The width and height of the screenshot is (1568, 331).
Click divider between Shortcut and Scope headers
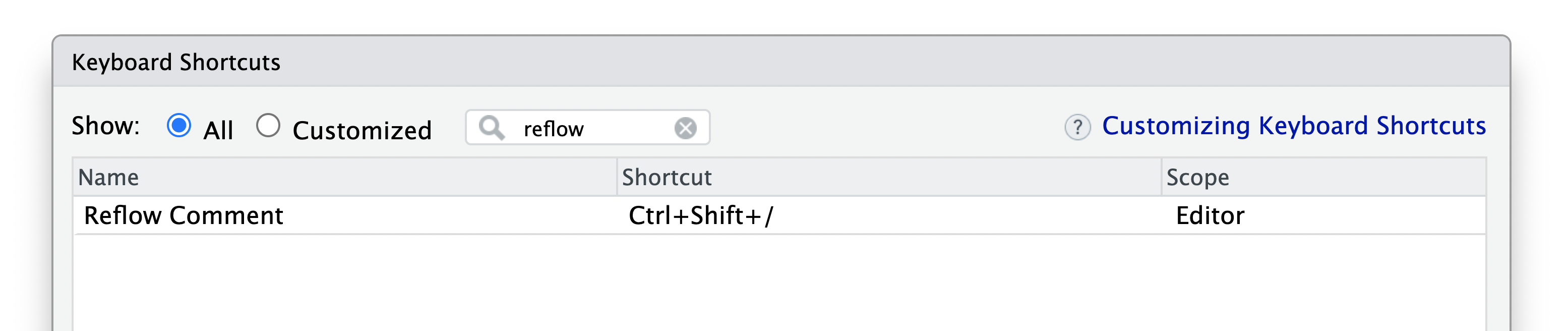click(1162, 178)
